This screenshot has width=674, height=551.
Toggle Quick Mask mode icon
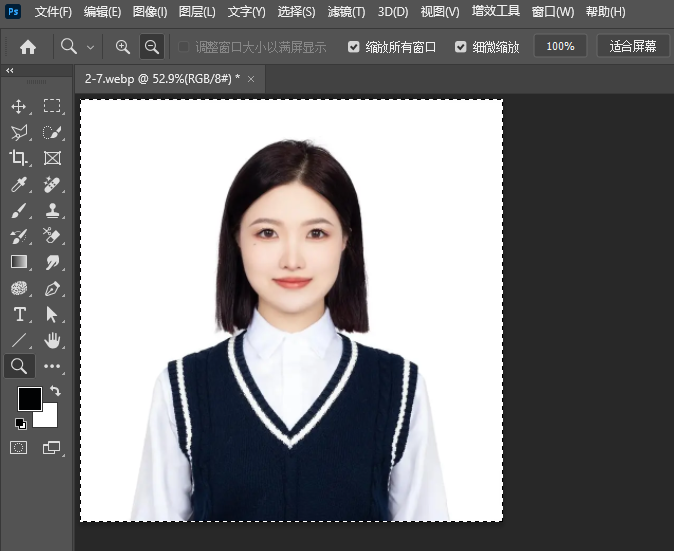pyautogui.click(x=19, y=448)
